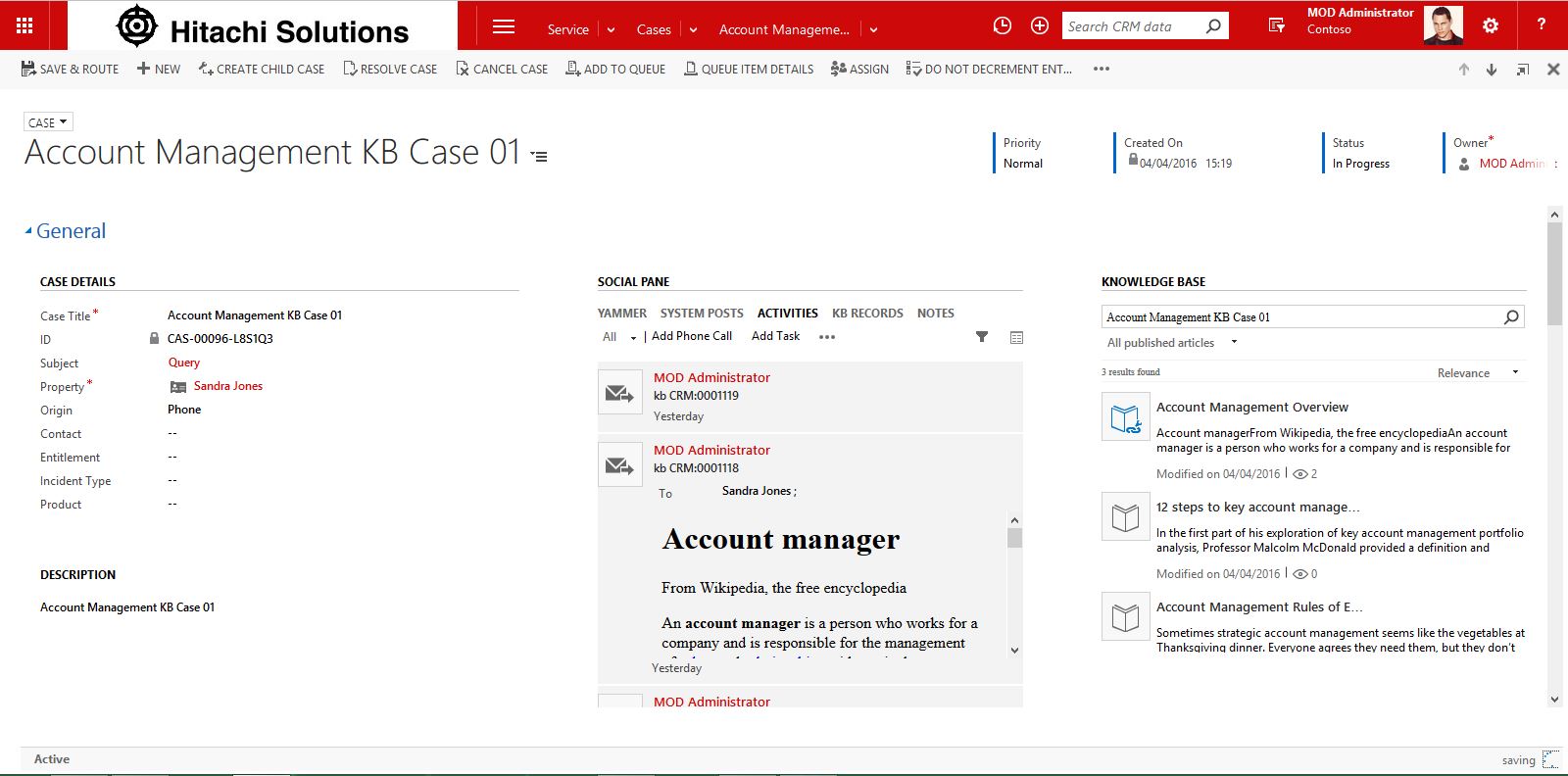Click the activities filter funnel icon
Image resolution: width=1568 pixels, height=776 pixels.
[982, 337]
